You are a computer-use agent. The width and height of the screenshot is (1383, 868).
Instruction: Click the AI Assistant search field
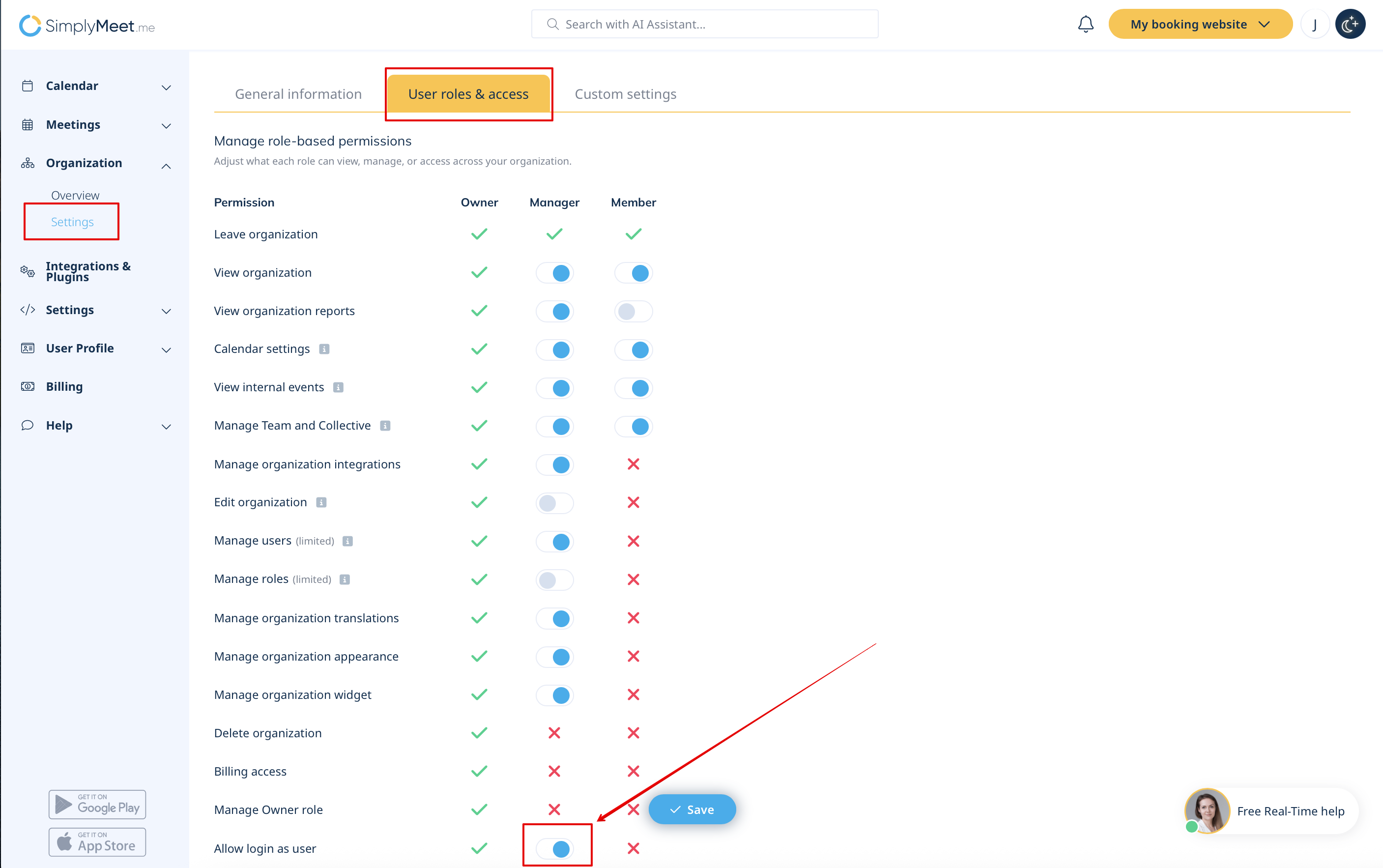(704, 24)
